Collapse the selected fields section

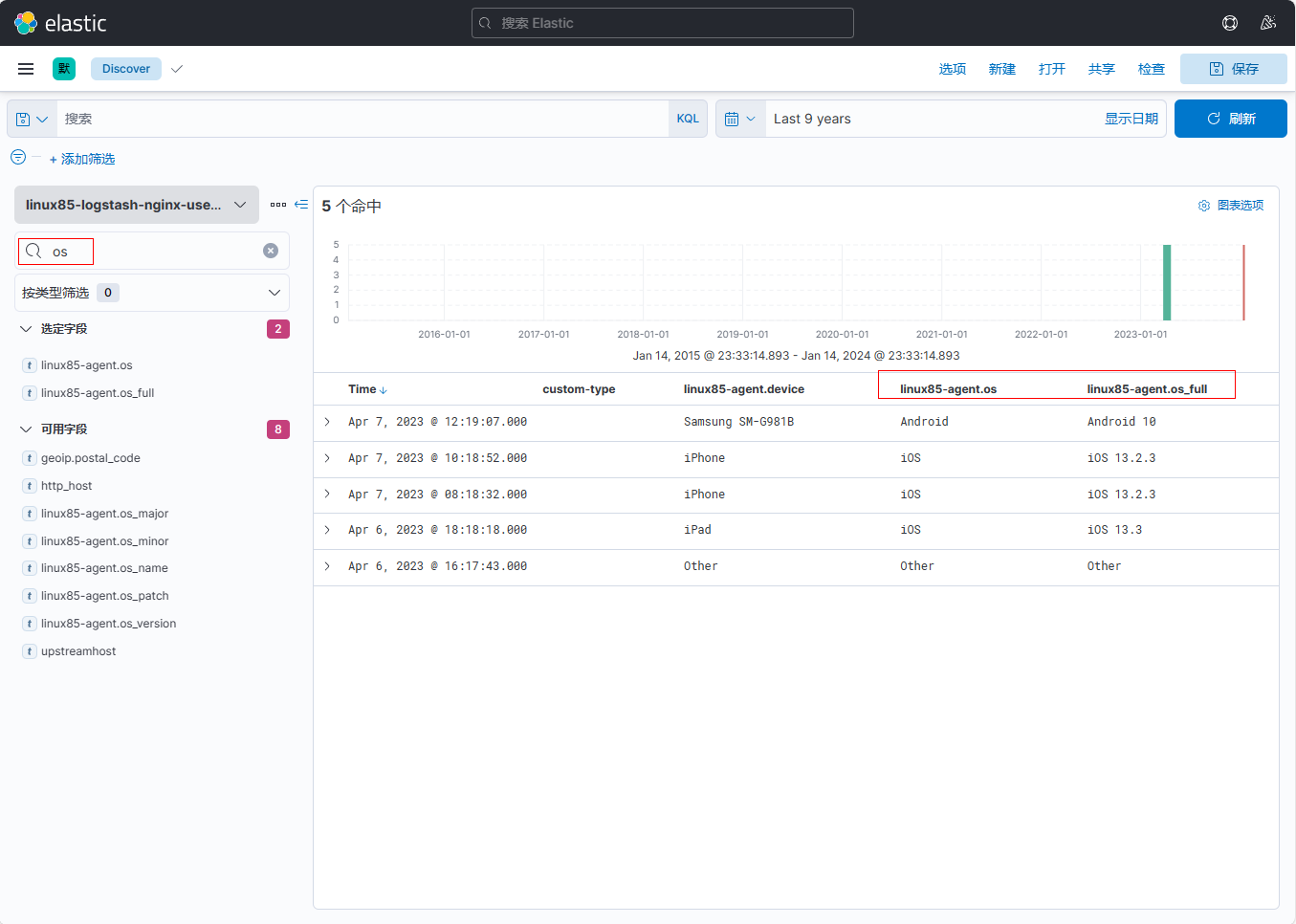click(x=26, y=329)
